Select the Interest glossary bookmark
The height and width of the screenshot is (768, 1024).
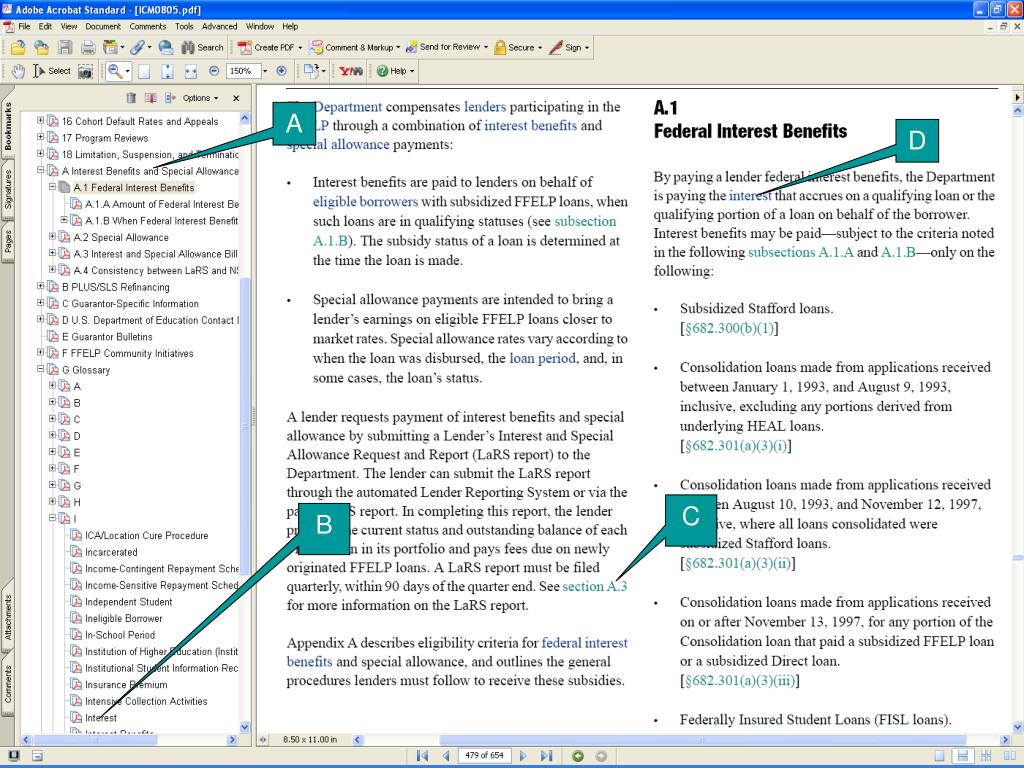click(x=101, y=718)
